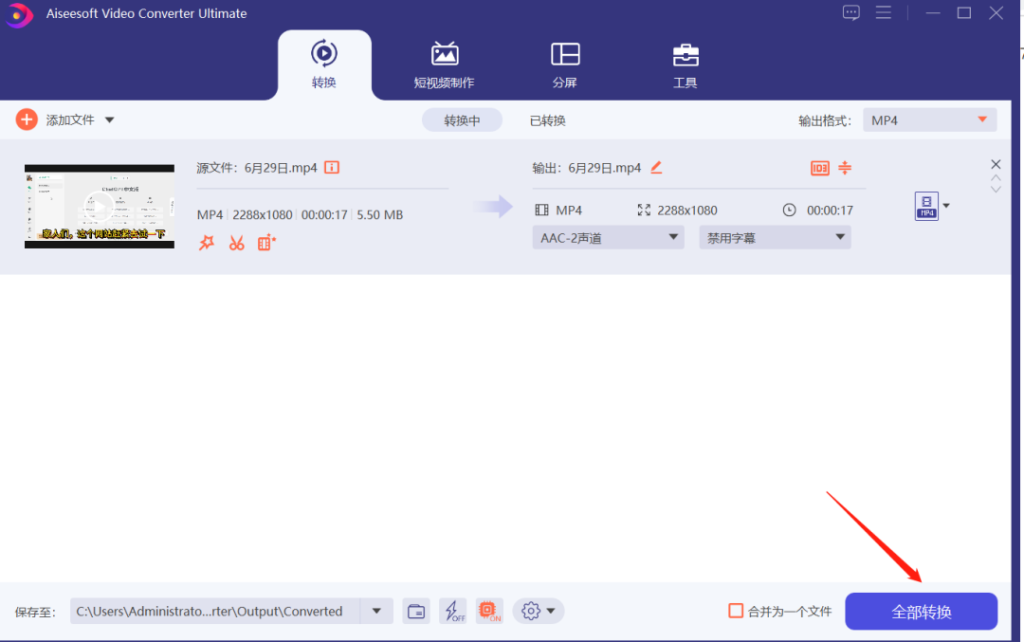This screenshot has height=642, width=1024.
Task: Click source file name 源文件：6月29日.mp4
Action: (257, 168)
